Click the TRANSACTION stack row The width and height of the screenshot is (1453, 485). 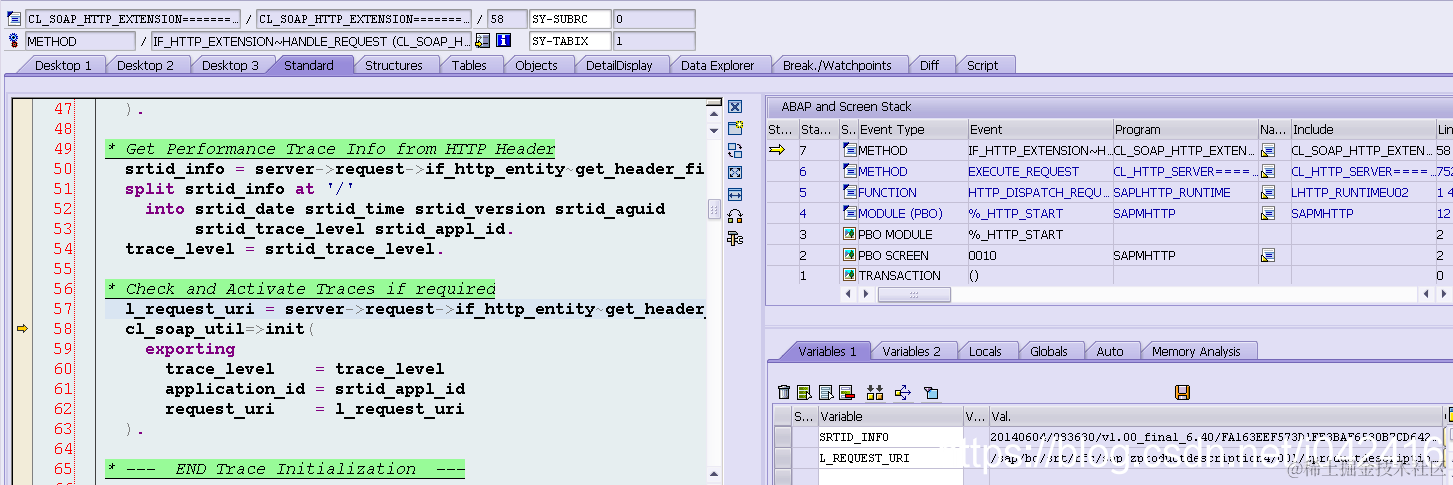1109,276
